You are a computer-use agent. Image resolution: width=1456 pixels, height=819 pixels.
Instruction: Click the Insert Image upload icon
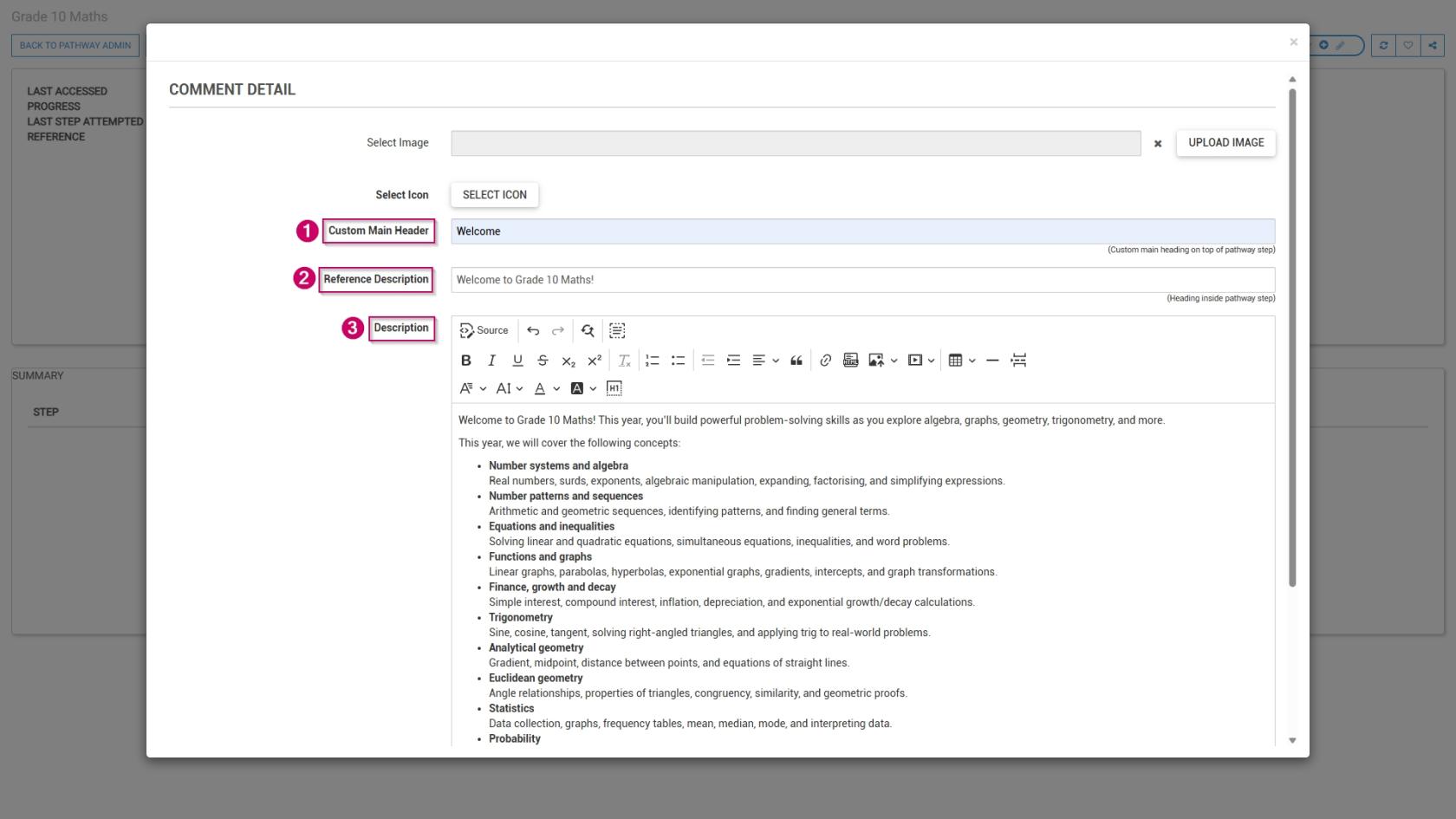click(x=876, y=361)
